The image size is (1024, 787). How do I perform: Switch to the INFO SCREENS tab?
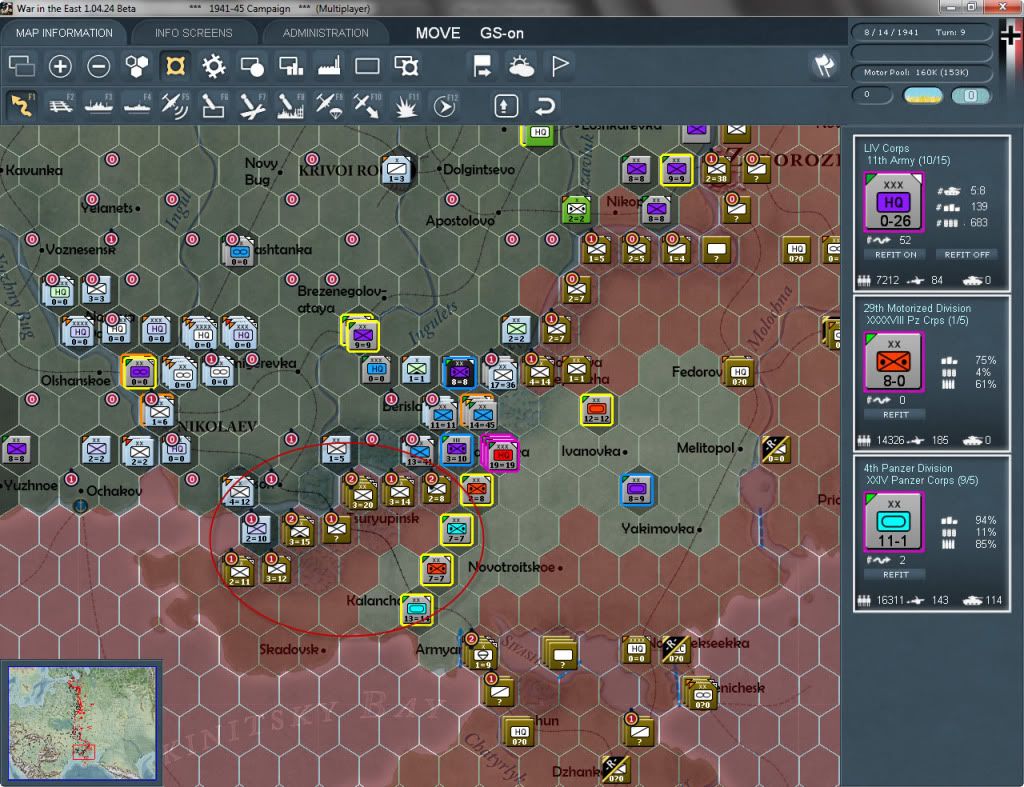(x=193, y=33)
